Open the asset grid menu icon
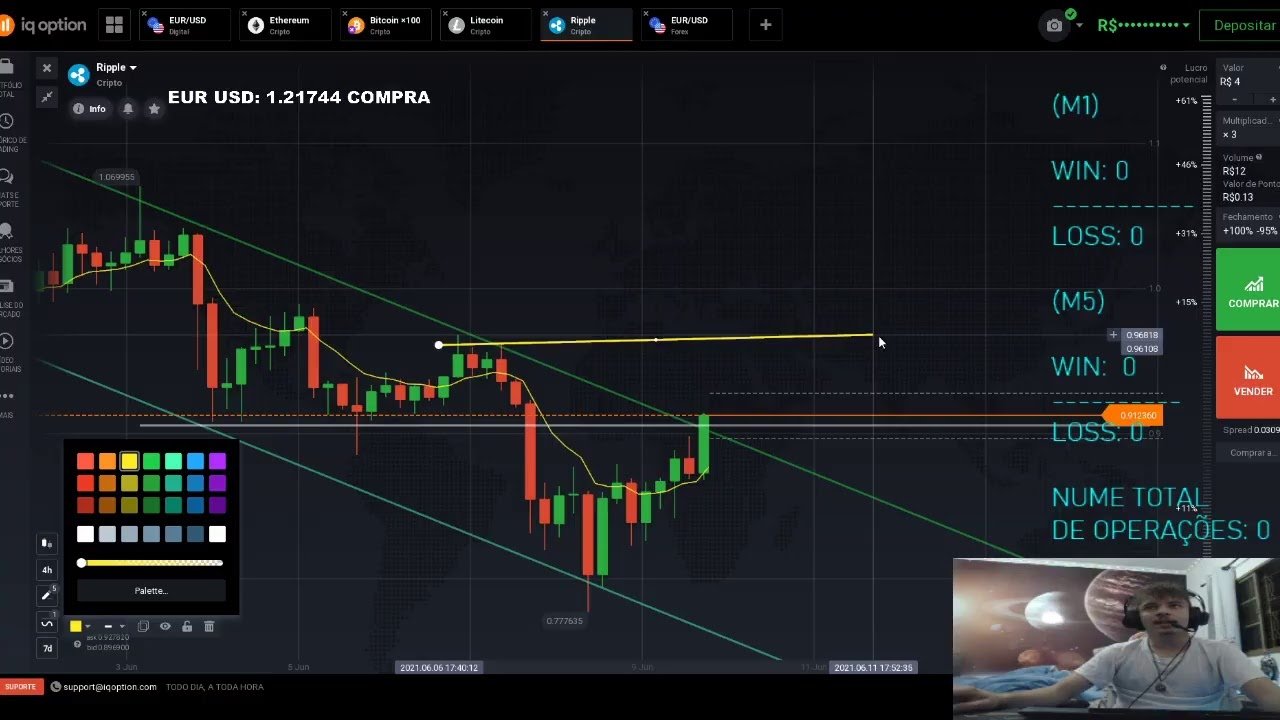This screenshot has width=1280, height=720. (114, 25)
